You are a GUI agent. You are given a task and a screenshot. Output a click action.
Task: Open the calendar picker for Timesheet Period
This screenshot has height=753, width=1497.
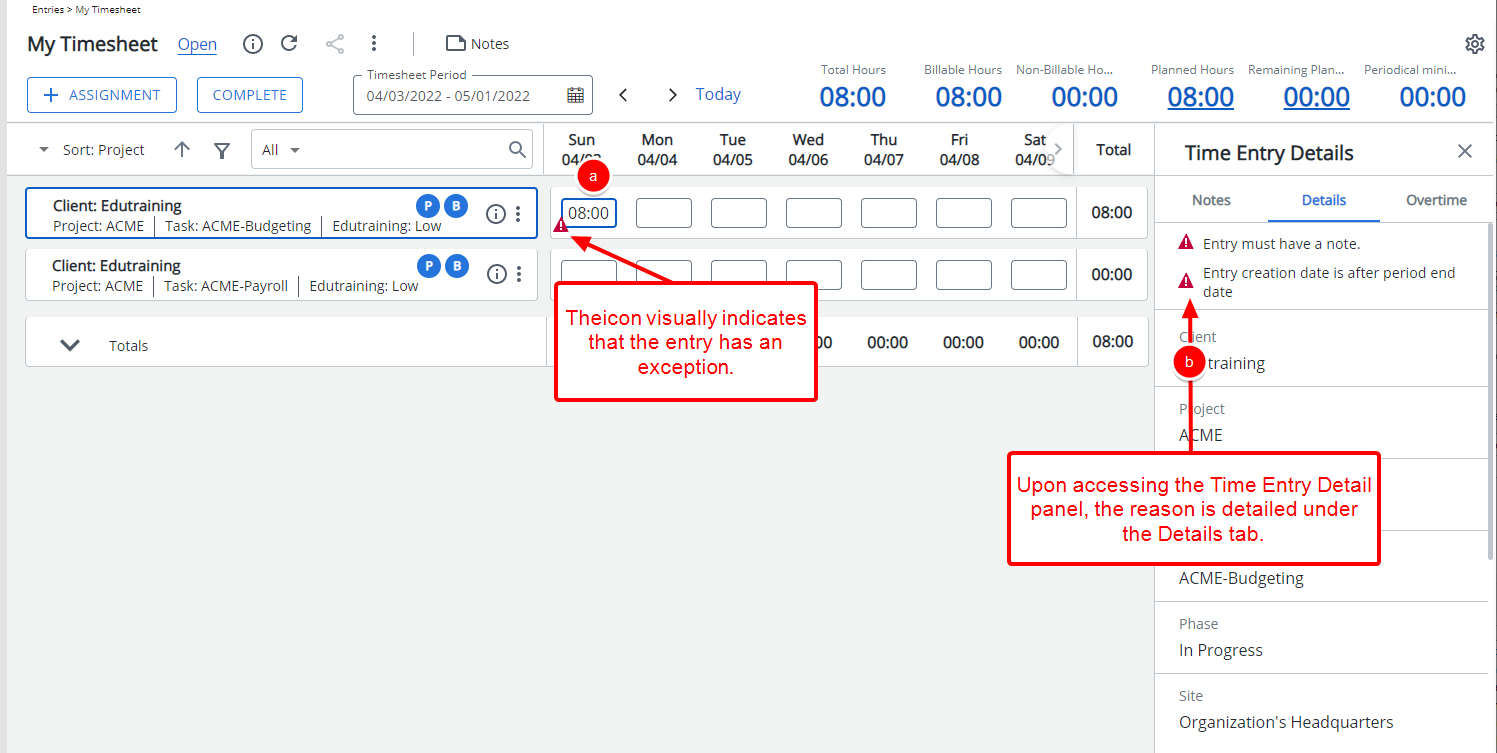pos(575,95)
